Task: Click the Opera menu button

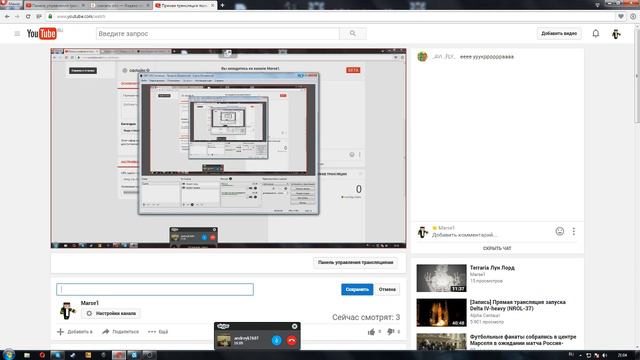Action: point(11,4)
